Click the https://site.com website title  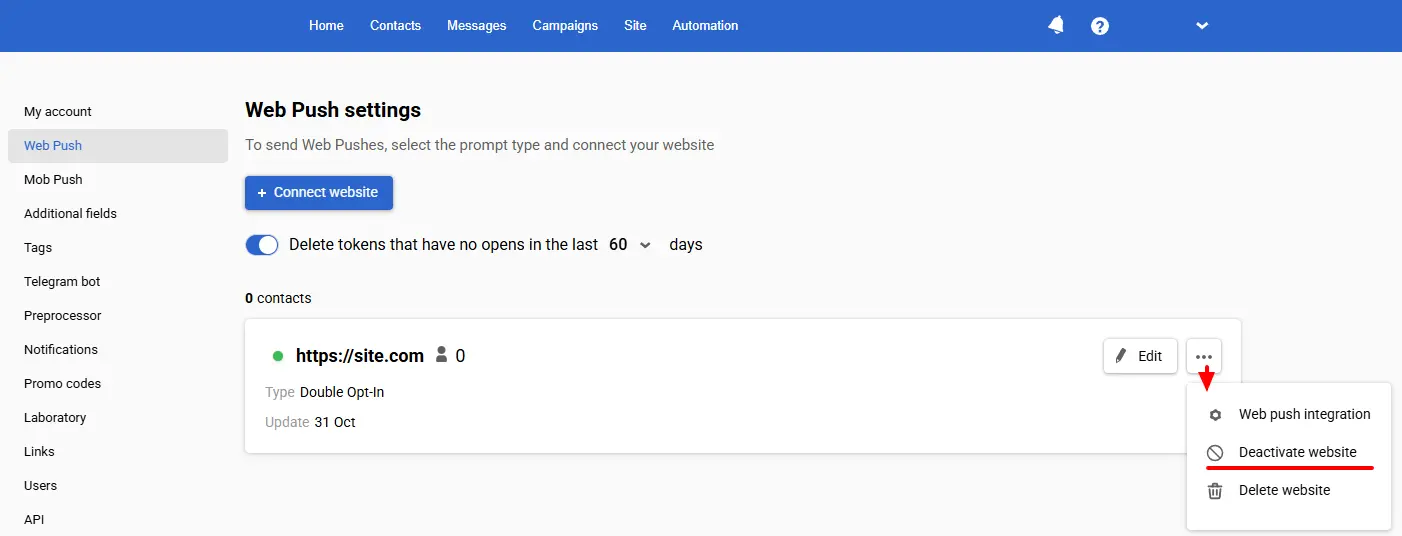click(360, 356)
